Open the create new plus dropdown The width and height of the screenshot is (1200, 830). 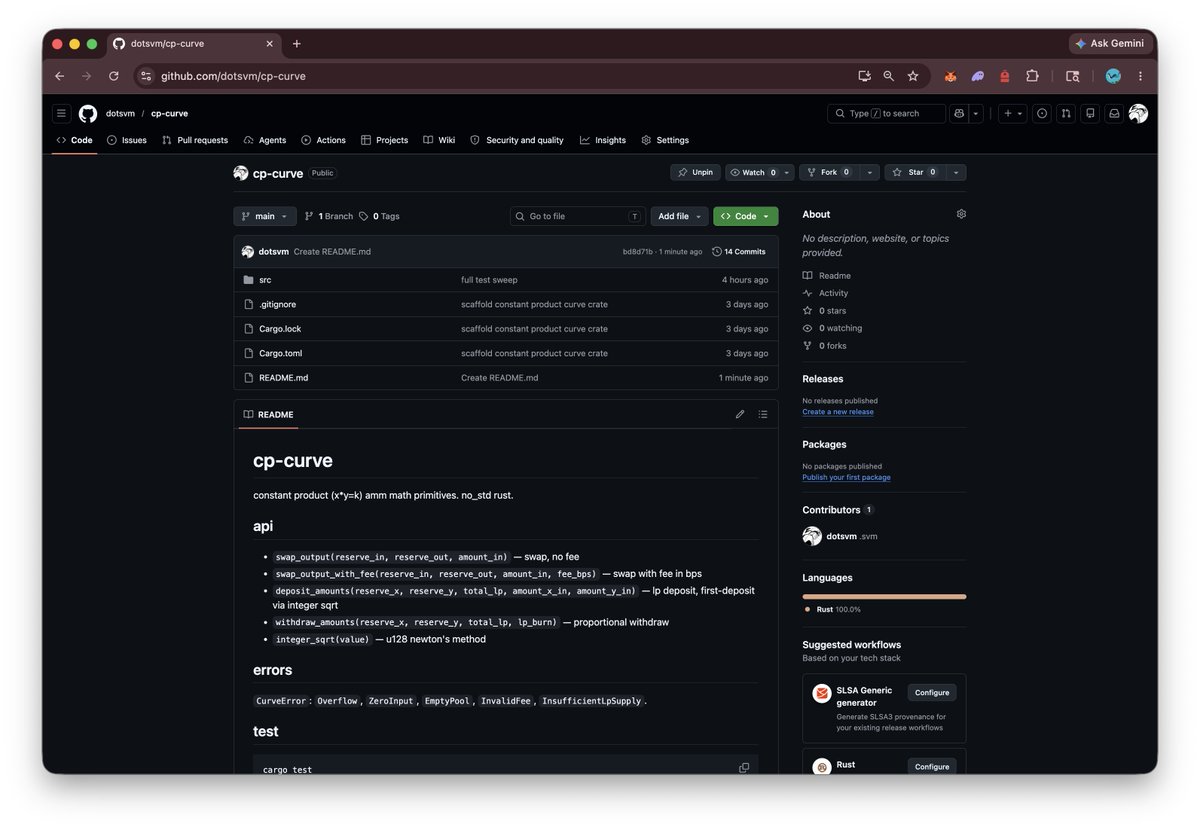coord(1014,114)
